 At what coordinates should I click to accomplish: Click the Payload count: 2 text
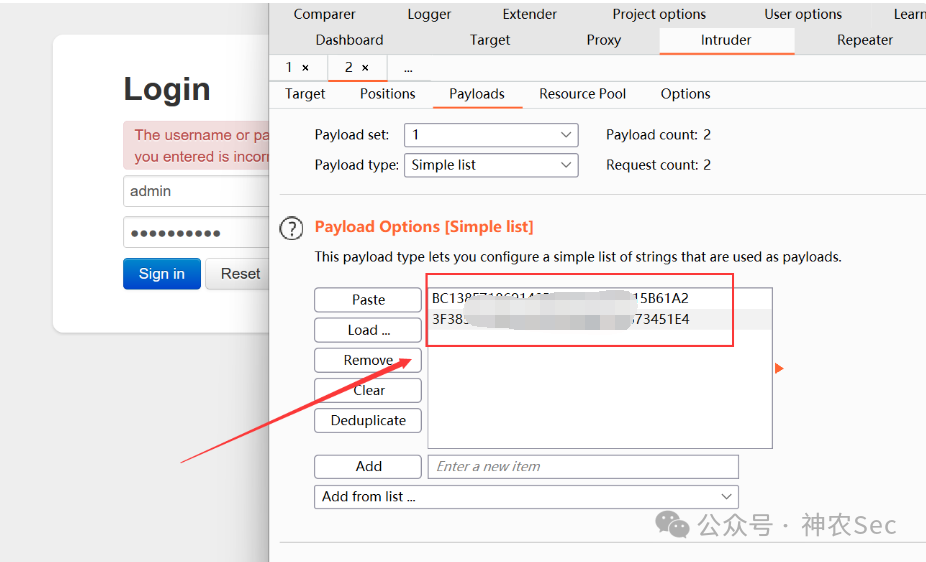[x=658, y=135]
